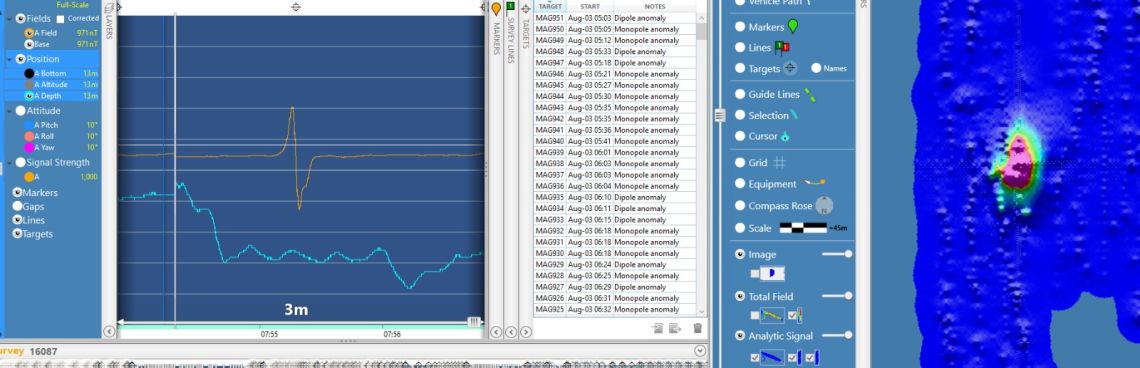Adjust the Image opacity slider
Image resolution: width=1140 pixels, height=368 pixels.
click(837, 254)
